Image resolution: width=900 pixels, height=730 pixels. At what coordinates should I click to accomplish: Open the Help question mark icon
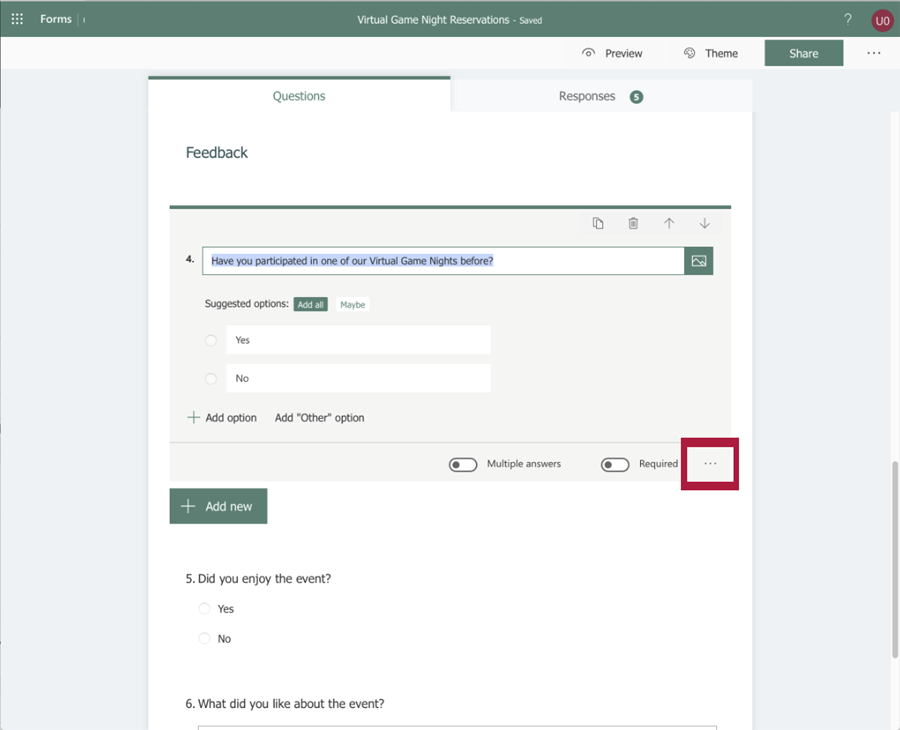pyautogui.click(x=847, y=19)
